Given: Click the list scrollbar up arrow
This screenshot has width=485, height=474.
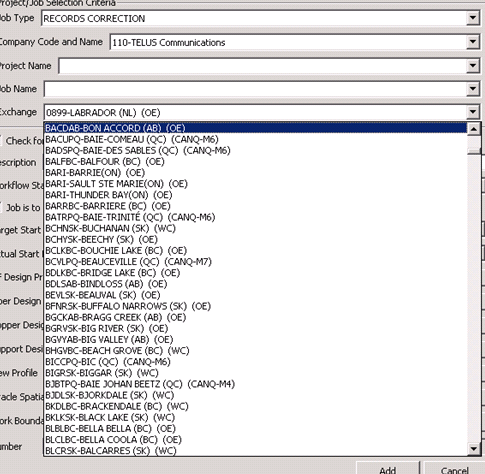Looking at the screenshot, I should 474,129.
